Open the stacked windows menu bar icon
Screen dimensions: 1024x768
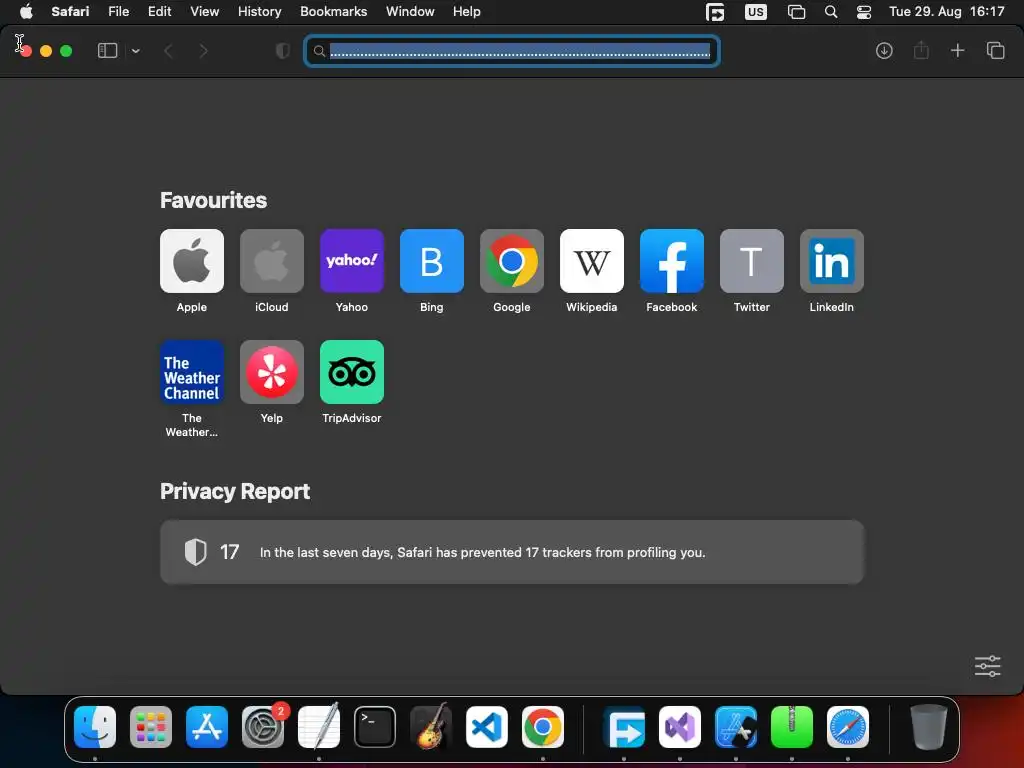click(796, 12)
